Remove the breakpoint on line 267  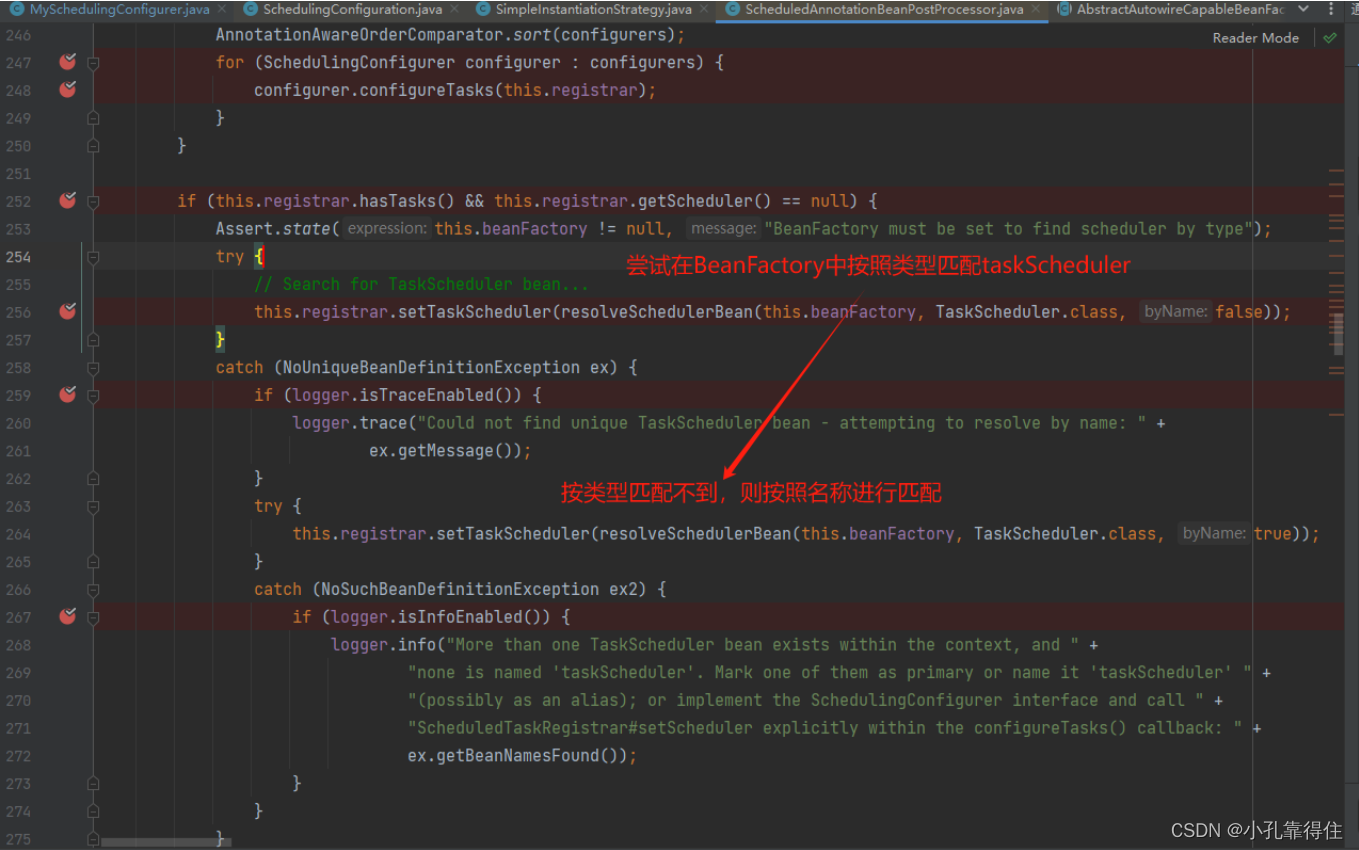pos(67,616)
